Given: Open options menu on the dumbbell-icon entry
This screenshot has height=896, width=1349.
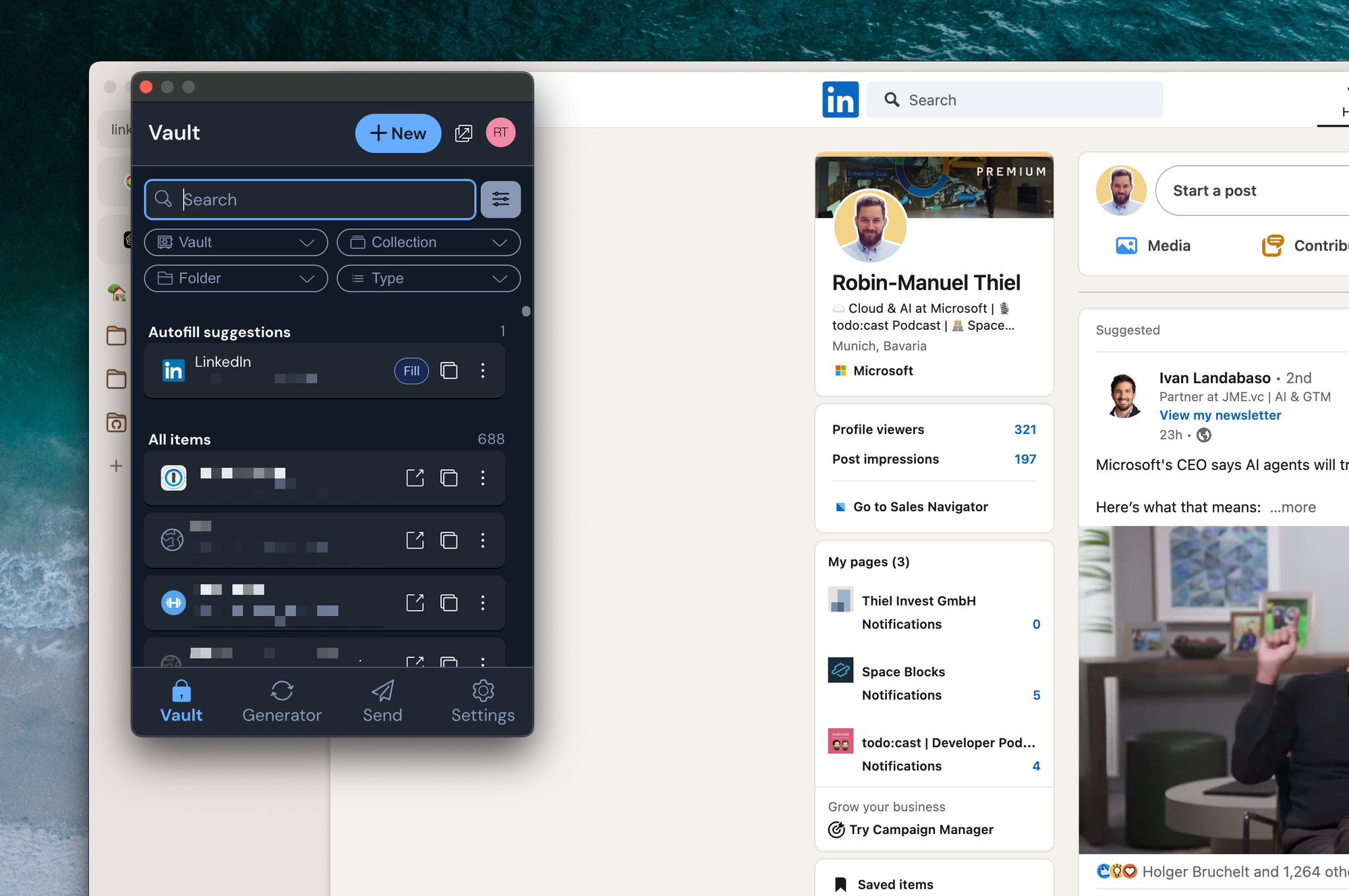Looking at the screenshot, I should coord(483,603).
